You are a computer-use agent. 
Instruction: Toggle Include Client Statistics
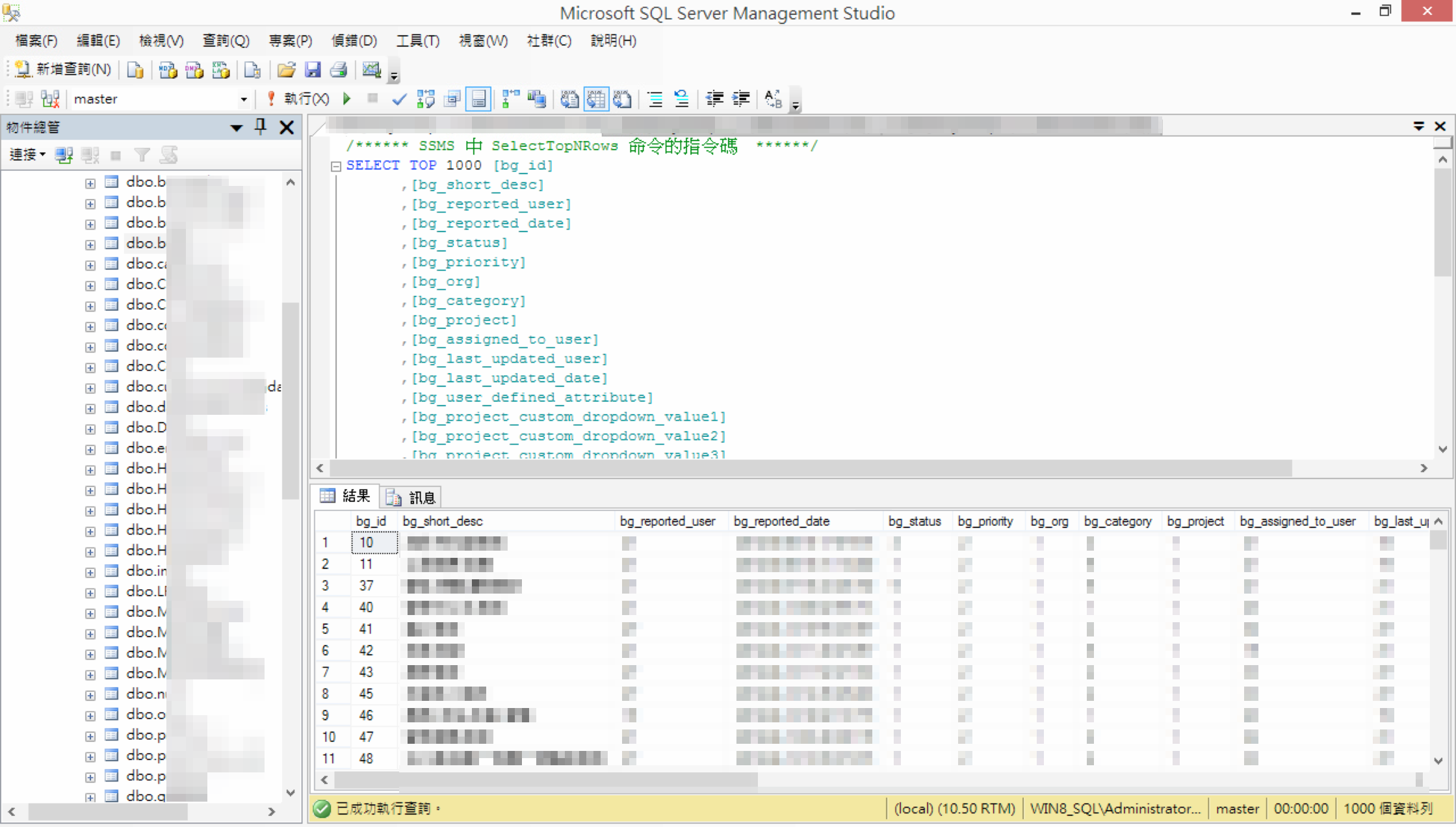[537, 99]
